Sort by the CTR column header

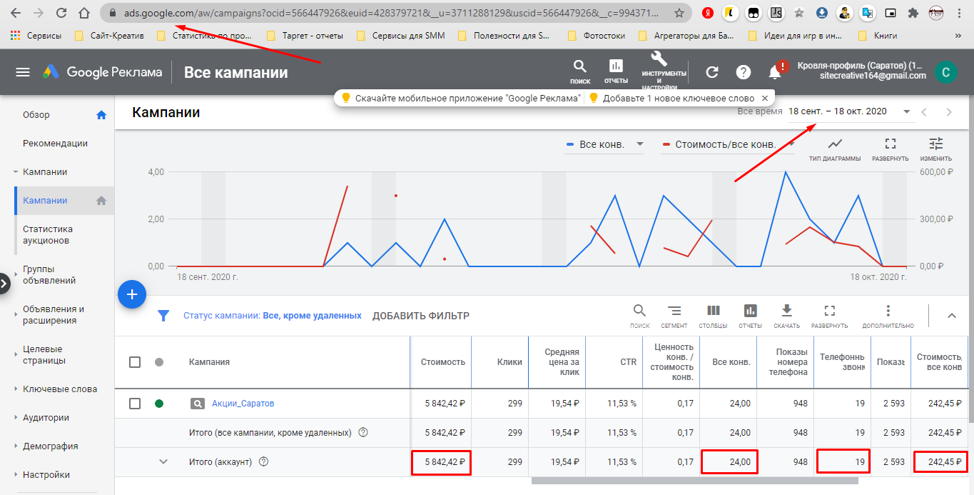[x=628, y=361]
